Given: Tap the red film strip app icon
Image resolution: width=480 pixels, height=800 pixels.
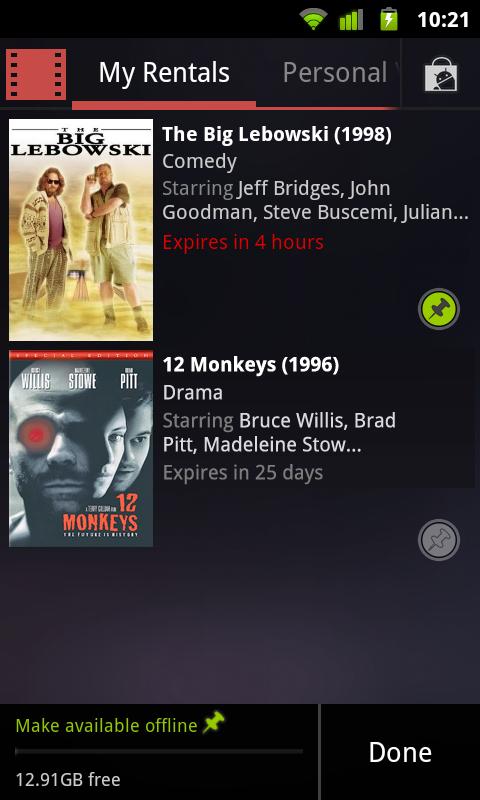Looking at the screenshot, I should (x=36, y=74).
